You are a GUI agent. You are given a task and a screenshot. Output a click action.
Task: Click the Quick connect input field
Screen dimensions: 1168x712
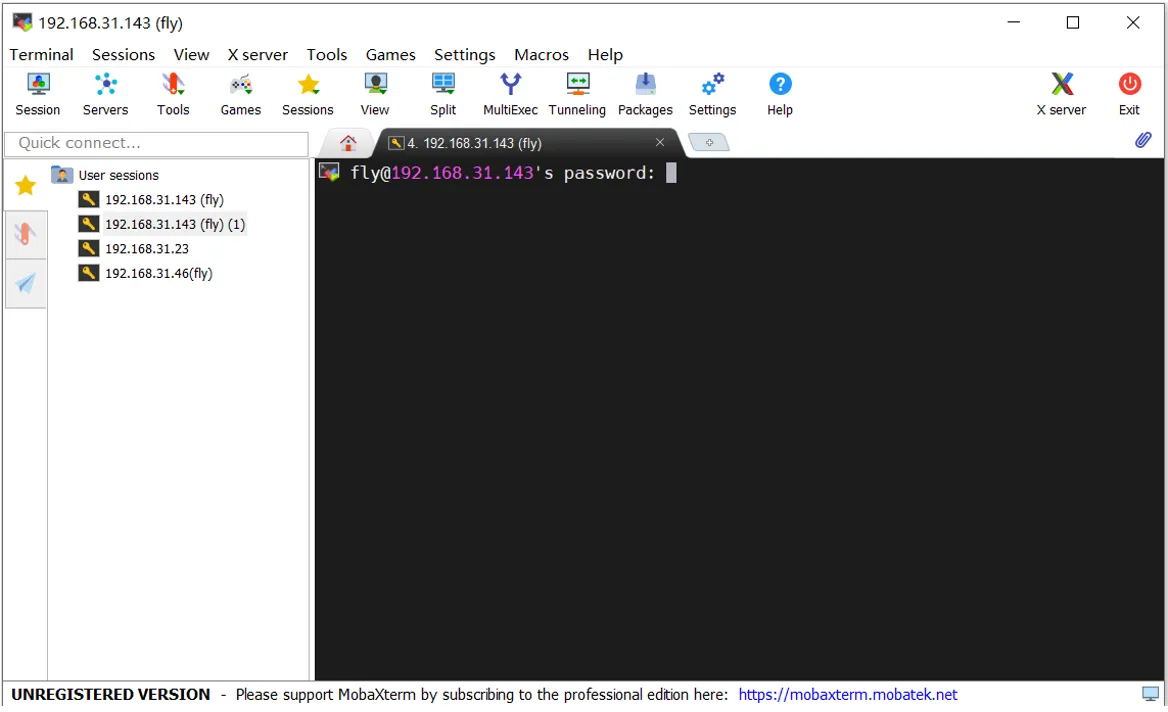[x=156, y=144]
